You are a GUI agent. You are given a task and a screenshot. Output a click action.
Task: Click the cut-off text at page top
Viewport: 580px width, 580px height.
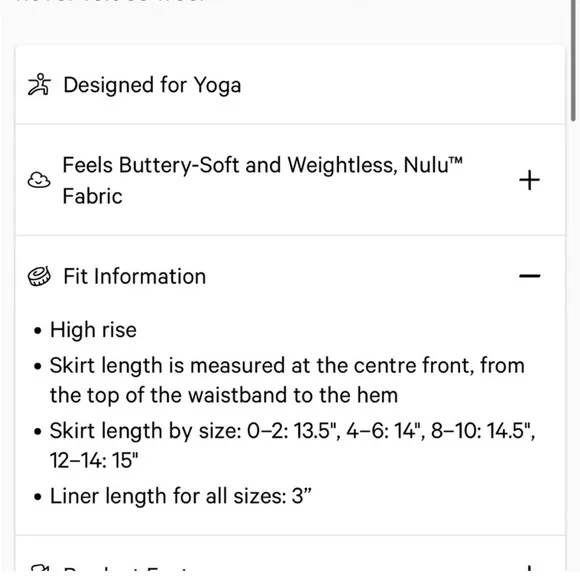tap(111, 1)
